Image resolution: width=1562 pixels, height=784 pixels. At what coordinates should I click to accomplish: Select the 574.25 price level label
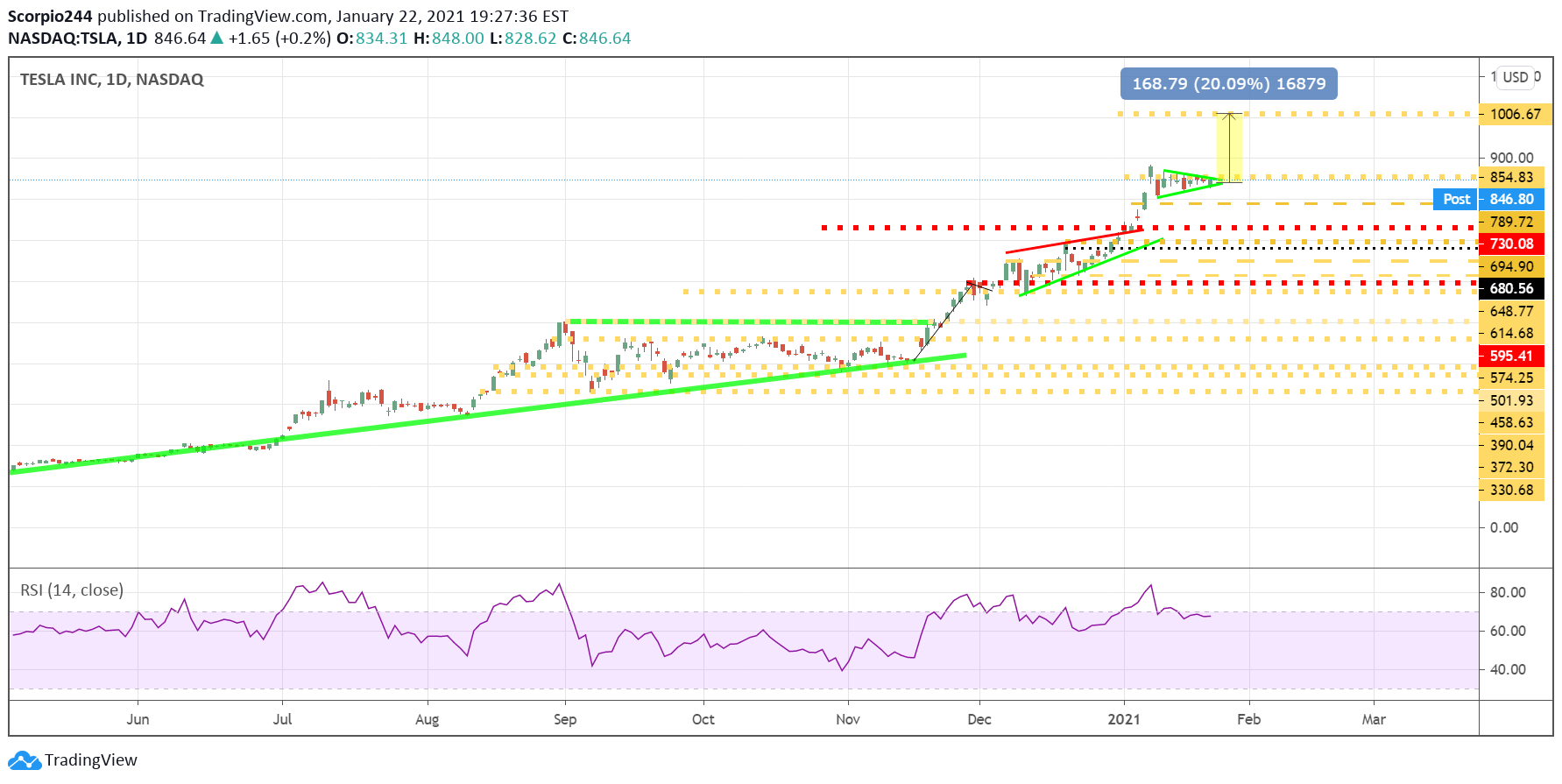(1512, 378)
